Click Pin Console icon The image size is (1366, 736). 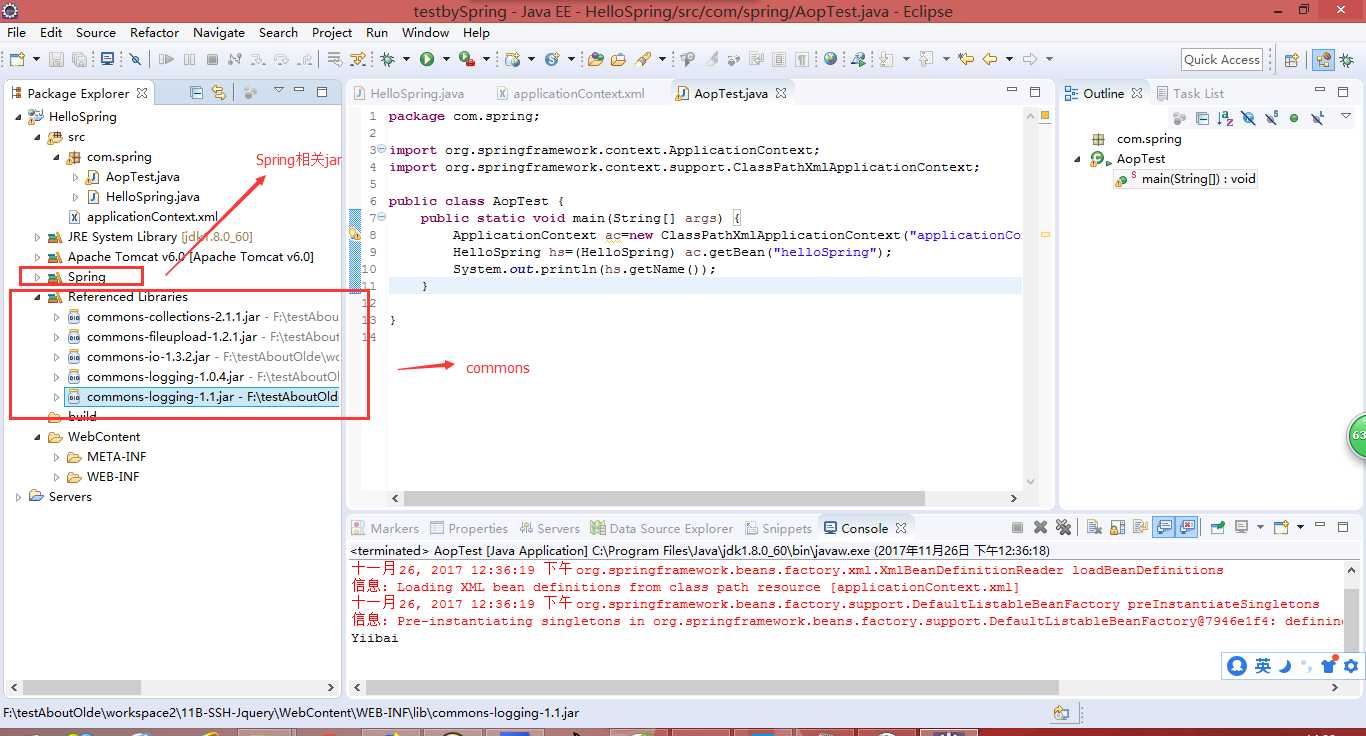(1218, 527)
